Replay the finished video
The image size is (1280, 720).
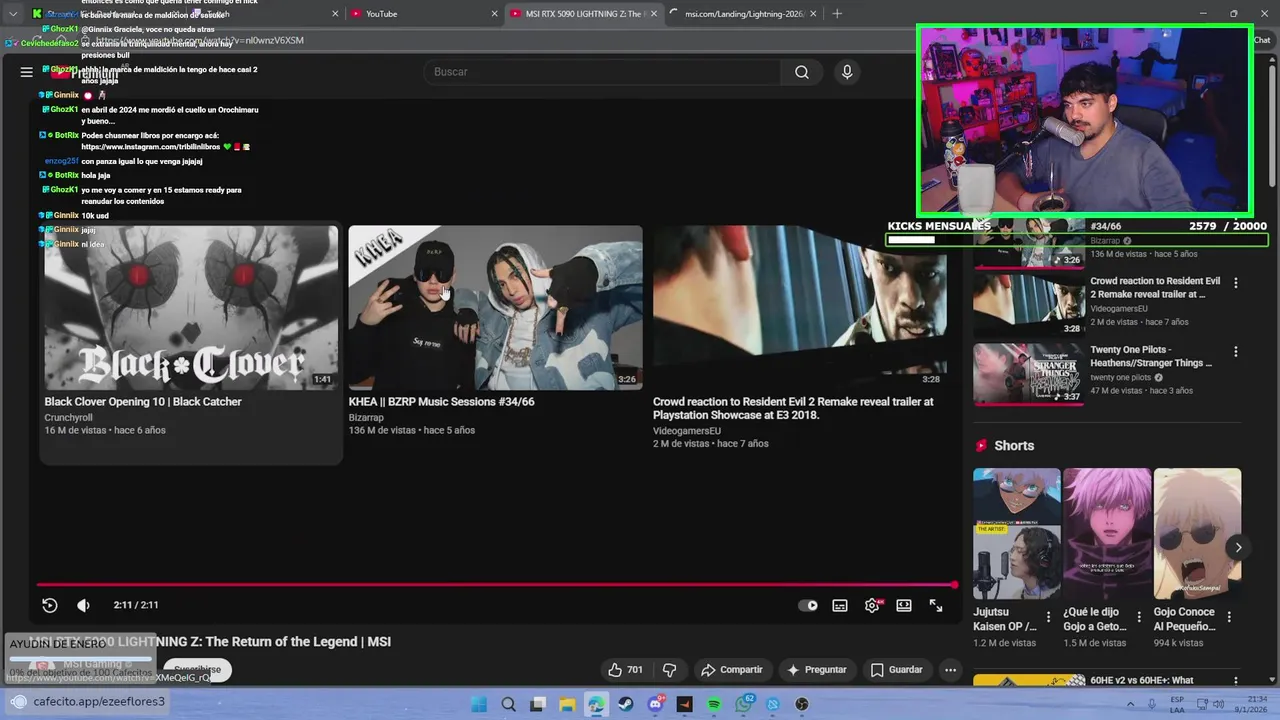pyautogui.click(x=50, y=605)
